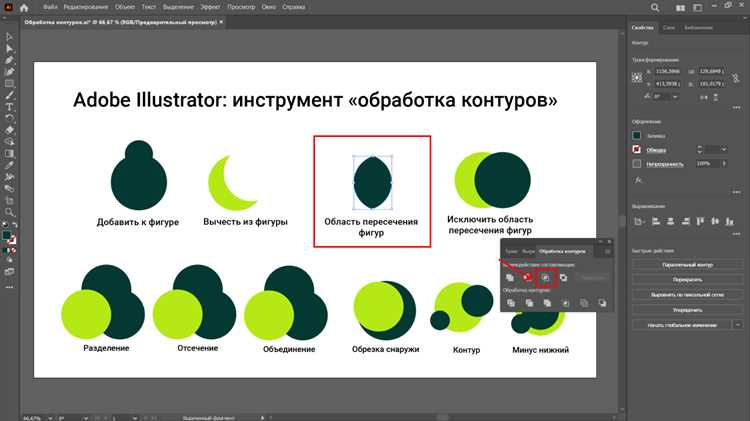Click Minus Back icon in Pathfinder panel
Image resolution: width=750 pixels, height=421 pixels.
pos(602,303)
